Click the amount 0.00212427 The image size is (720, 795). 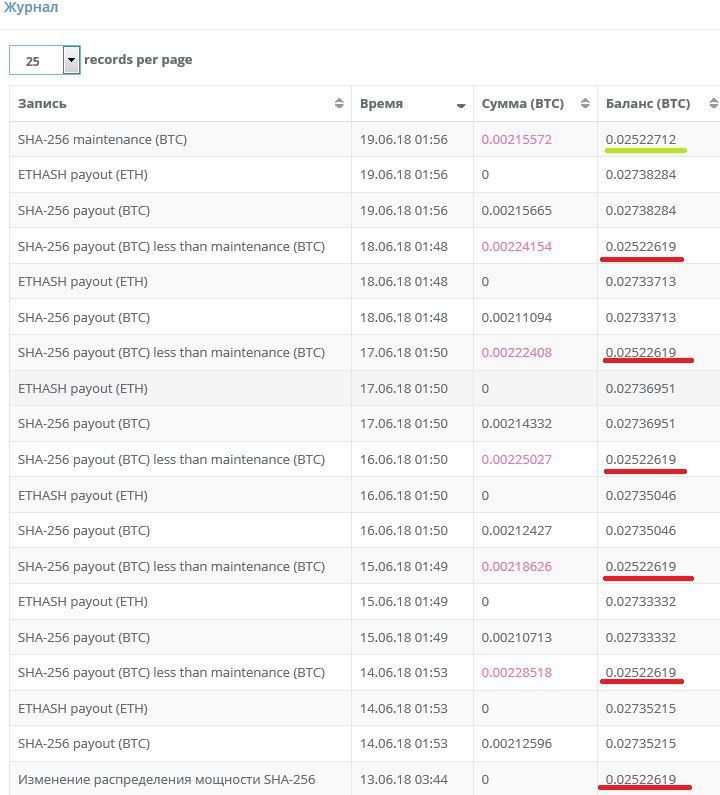pyautogui.click(x=517, y=530)
